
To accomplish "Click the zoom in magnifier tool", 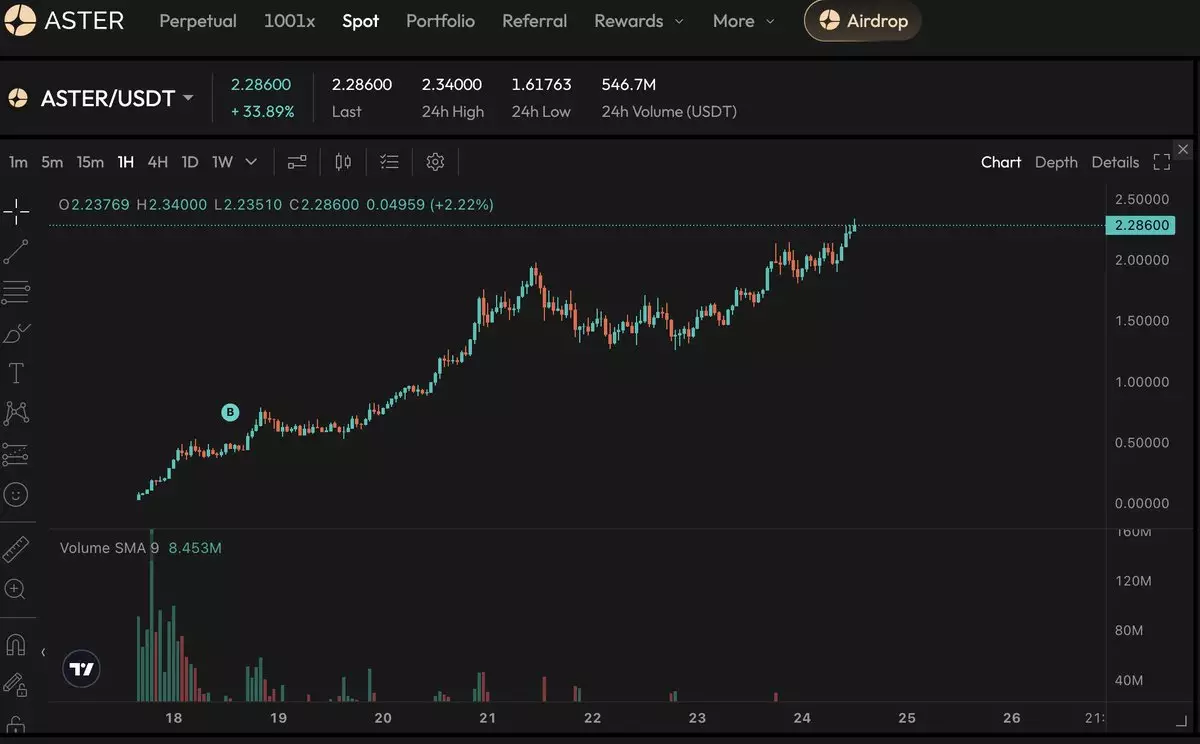I will click(x=16, y=589).
